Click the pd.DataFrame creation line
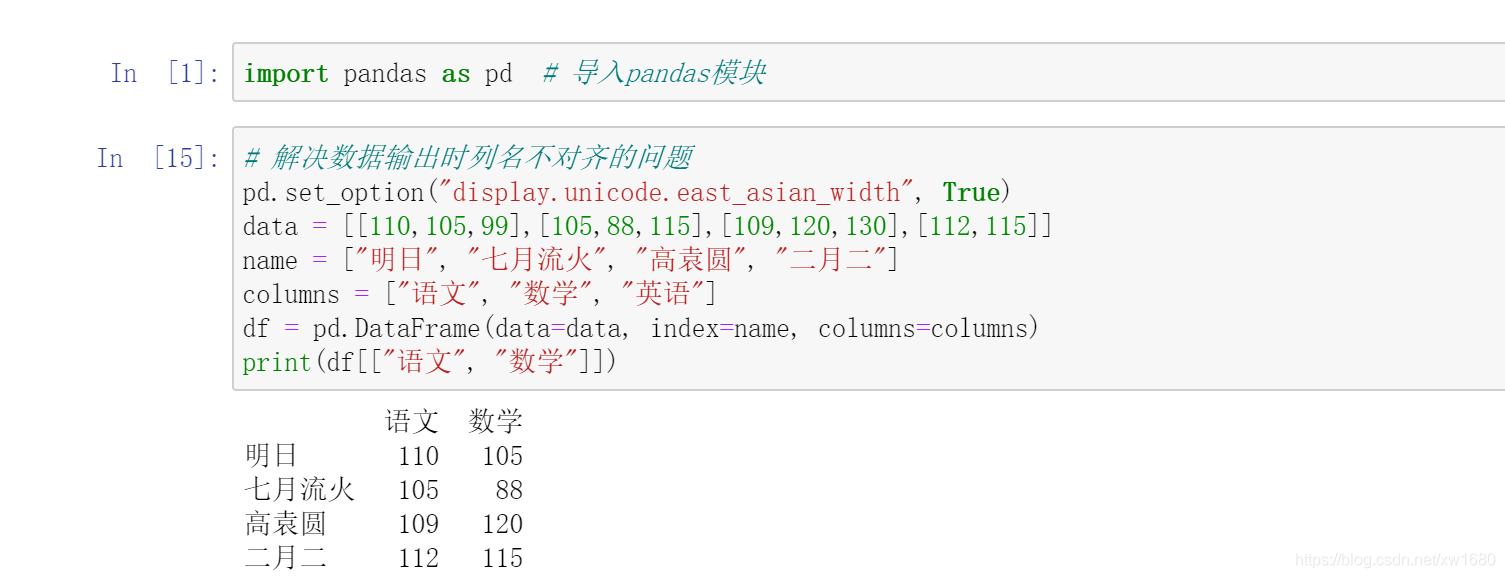 pos(640,329)
